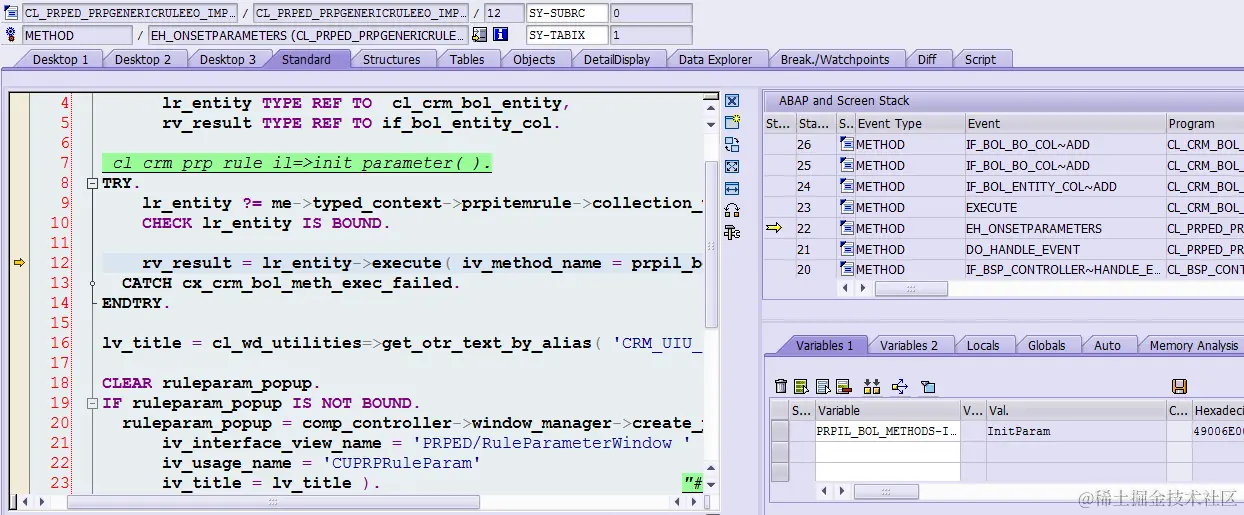
Task: Select the Structures tab
Action: pyautogui.click(x=391, y=59)
